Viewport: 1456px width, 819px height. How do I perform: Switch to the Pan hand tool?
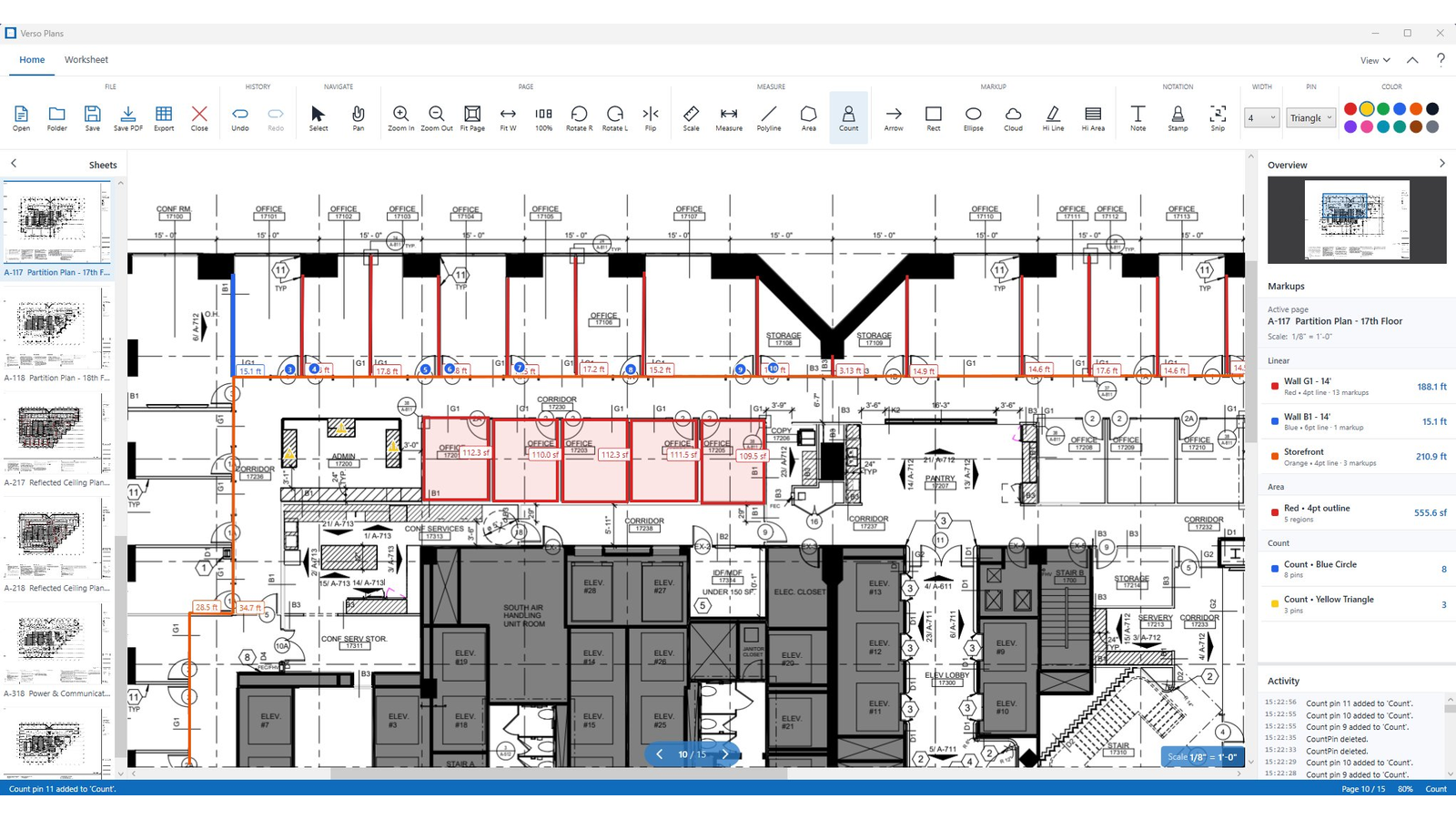click(x=359, y=117)
